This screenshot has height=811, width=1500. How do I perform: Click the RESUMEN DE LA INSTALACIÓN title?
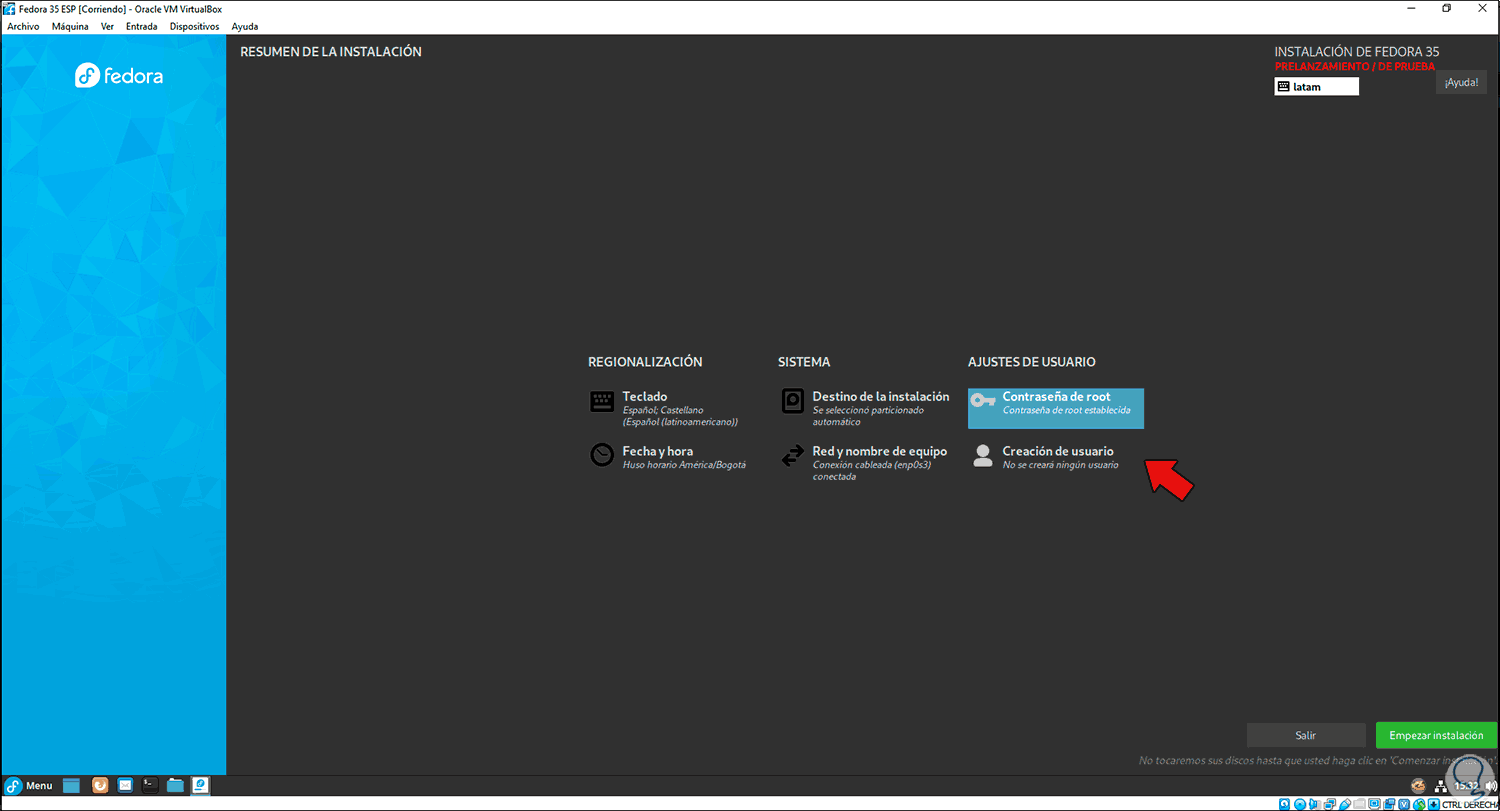(331, 52)
